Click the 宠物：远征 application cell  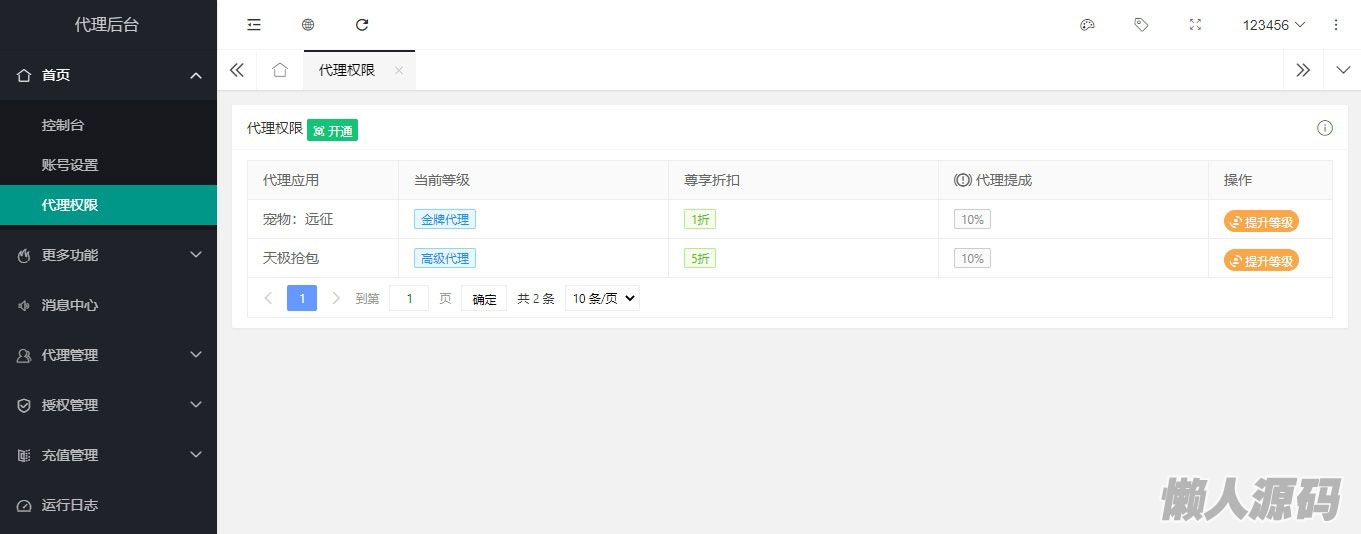(x=323, y=219)
